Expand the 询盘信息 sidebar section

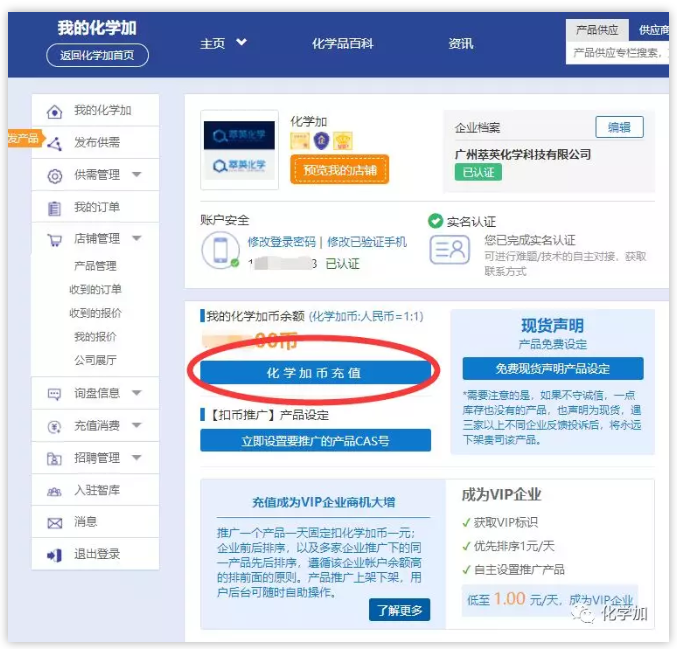(136, 394)
